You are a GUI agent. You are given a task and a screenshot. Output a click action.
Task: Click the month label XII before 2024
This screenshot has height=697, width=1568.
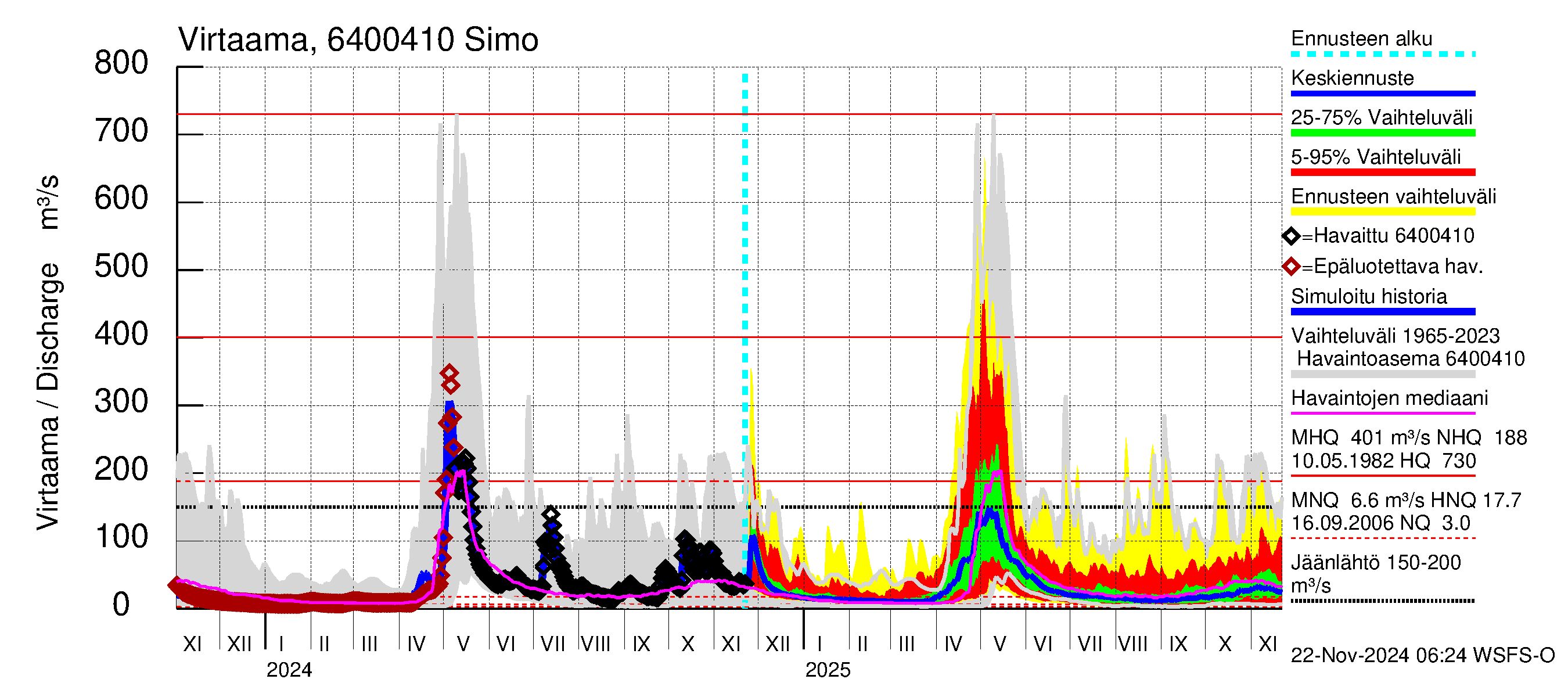[239, 644]
